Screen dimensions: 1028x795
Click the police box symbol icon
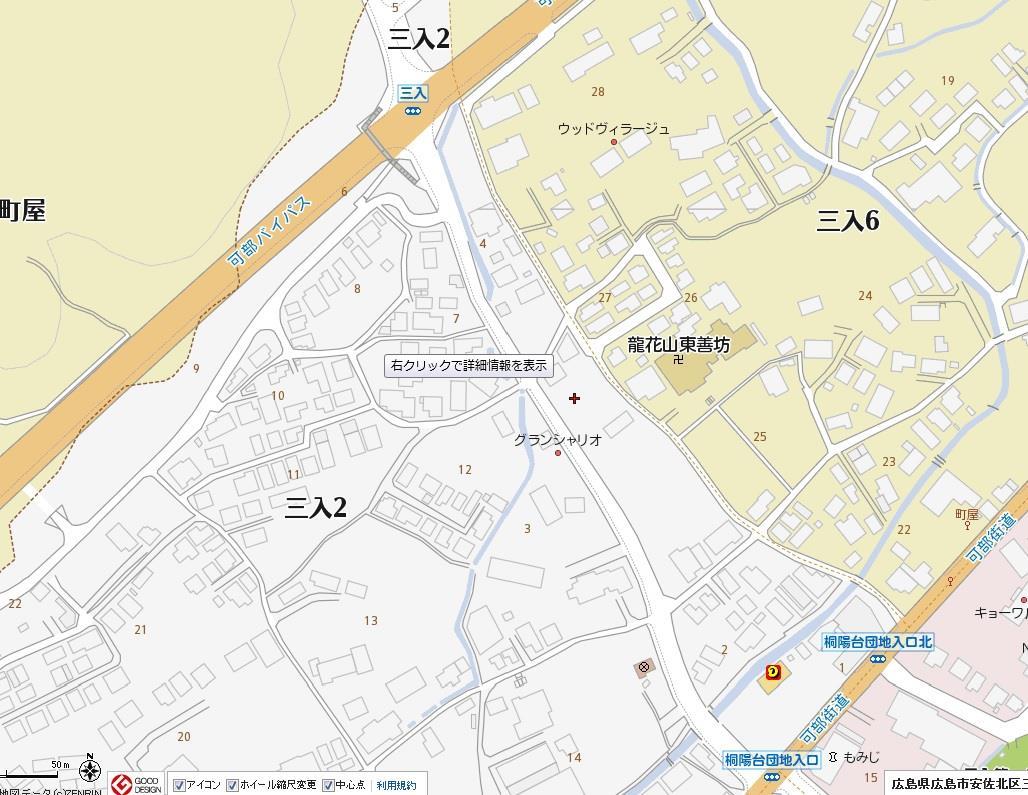pyautogui.click(x=644, y=668)
